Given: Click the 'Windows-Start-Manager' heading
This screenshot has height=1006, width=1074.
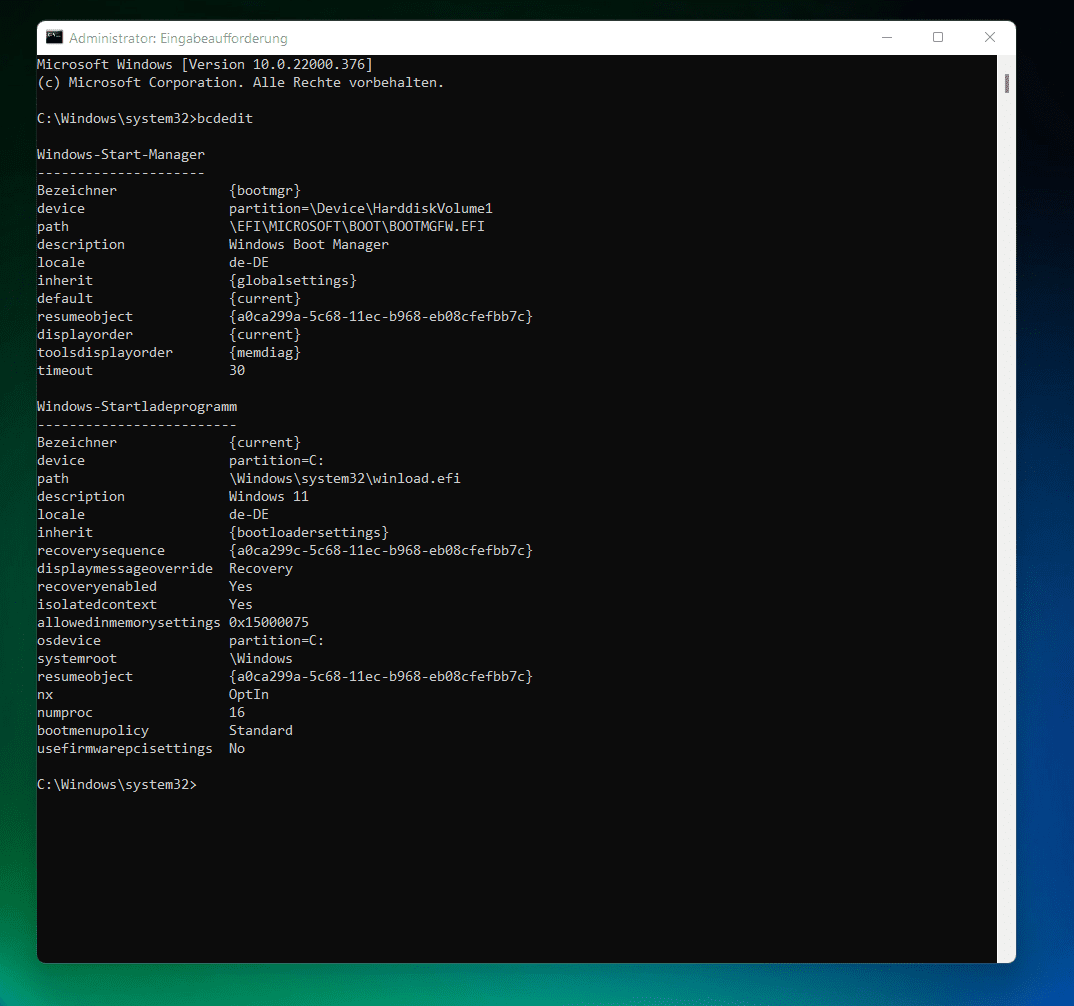Looking at the screenshot, I should 121,155.
